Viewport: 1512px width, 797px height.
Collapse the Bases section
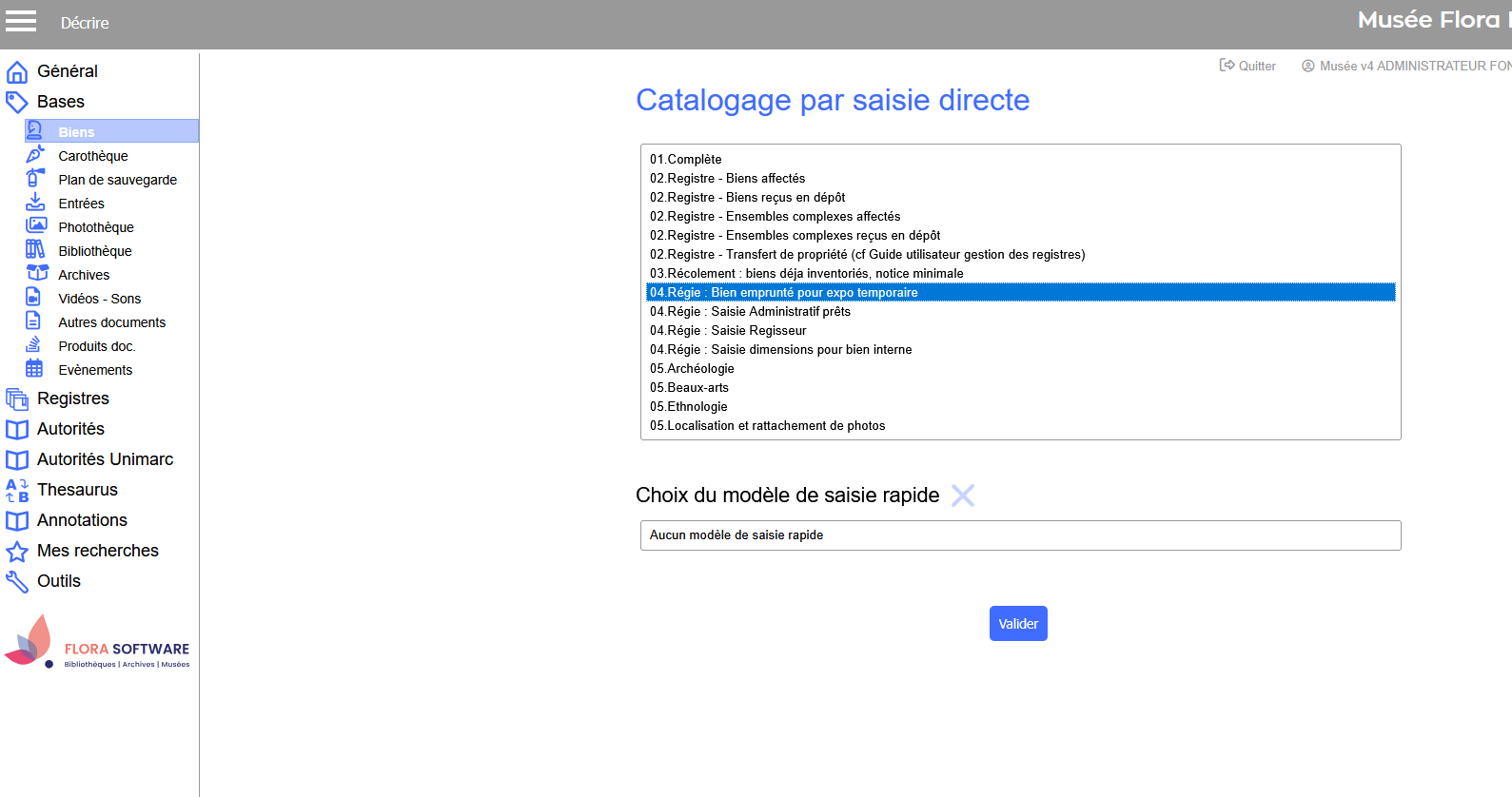point(61,102)
